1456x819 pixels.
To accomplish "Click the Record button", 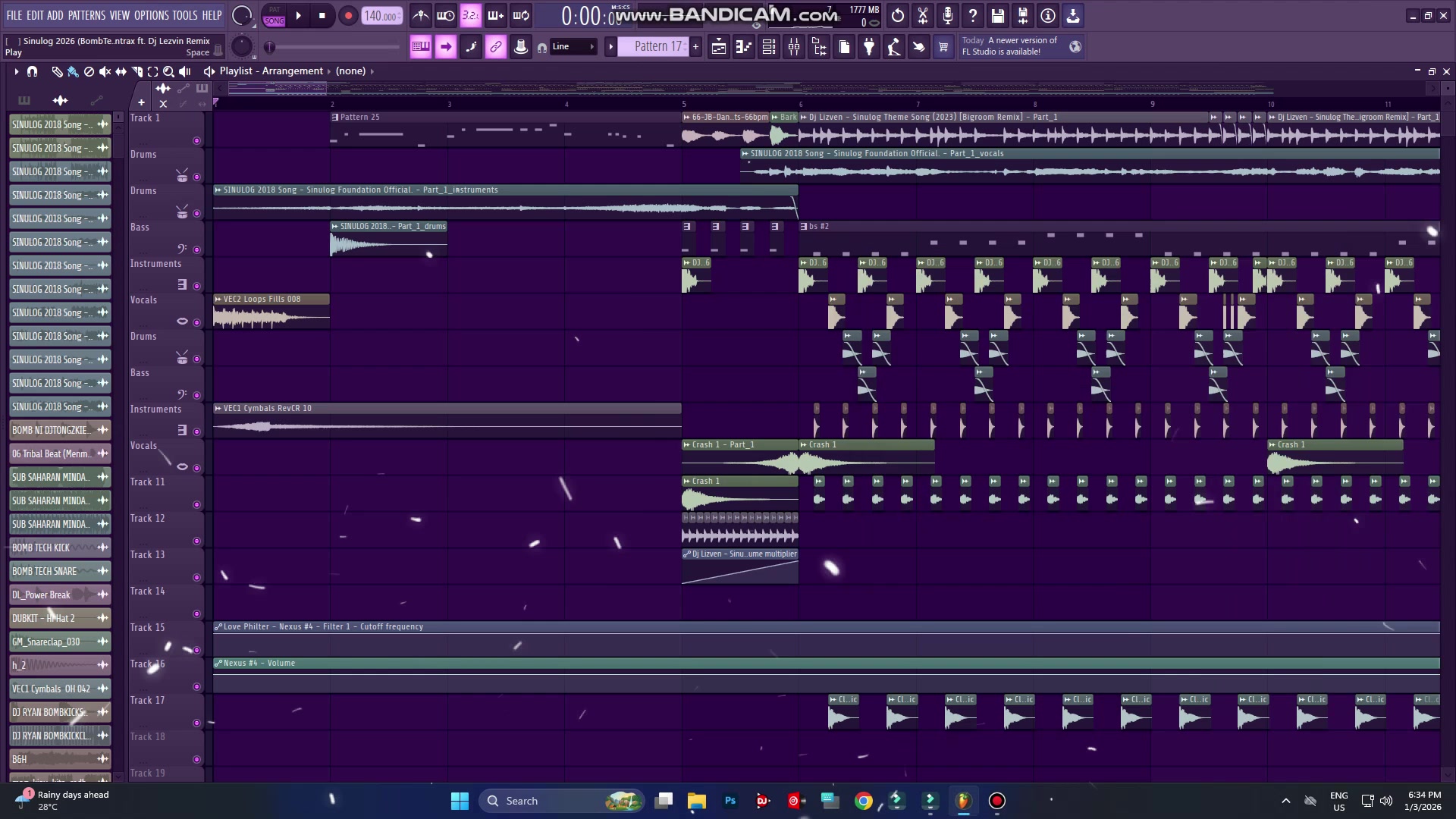I will (x=348, y=15).
